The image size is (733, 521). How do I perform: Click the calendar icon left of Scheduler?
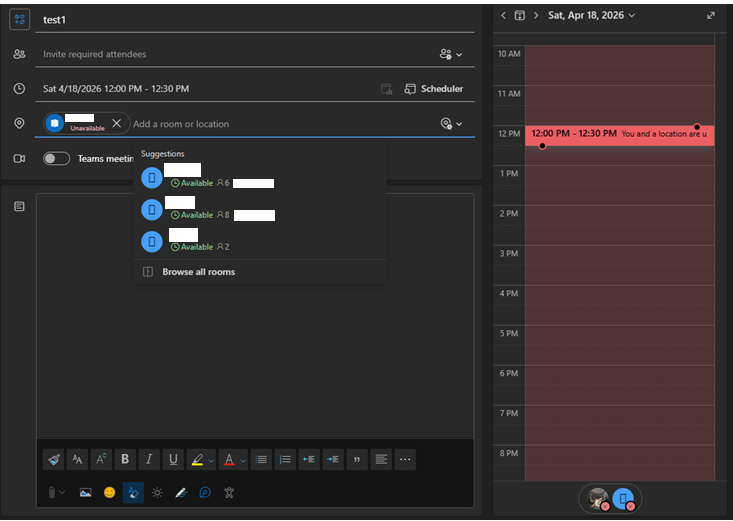(387, 89)
